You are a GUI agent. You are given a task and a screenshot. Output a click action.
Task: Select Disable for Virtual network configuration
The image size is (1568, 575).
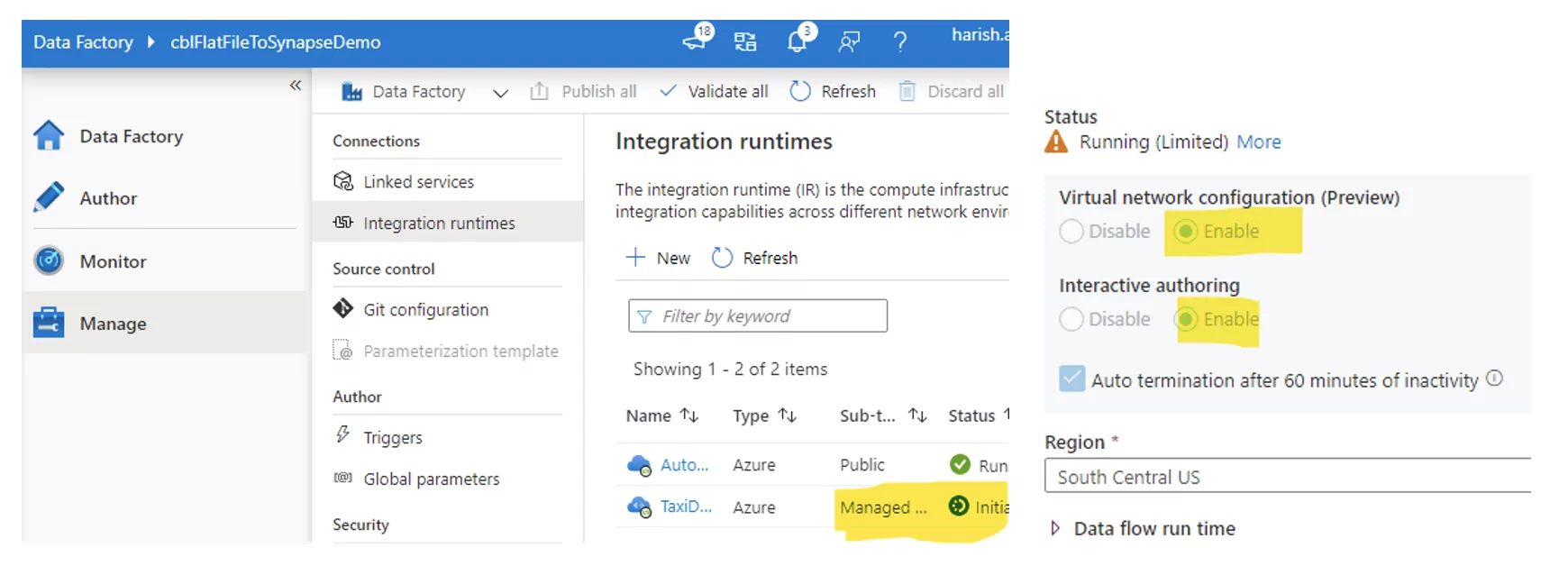(x=1071, y=232)
